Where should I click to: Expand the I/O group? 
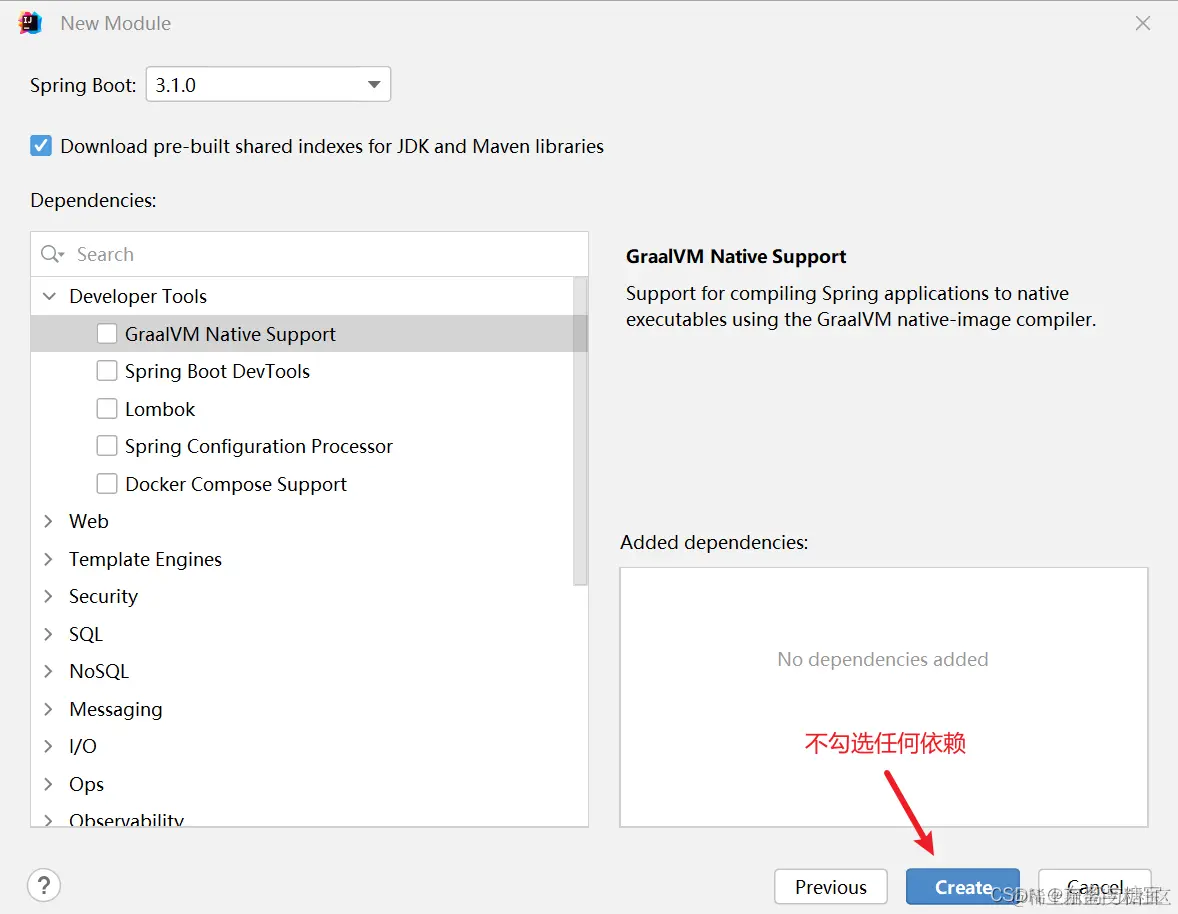click(49, 747)
